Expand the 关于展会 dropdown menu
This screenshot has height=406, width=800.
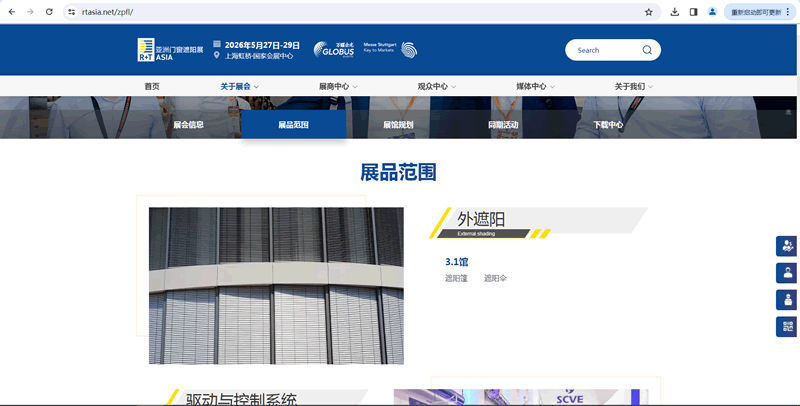pyautogui.click(x=239, y=87)
